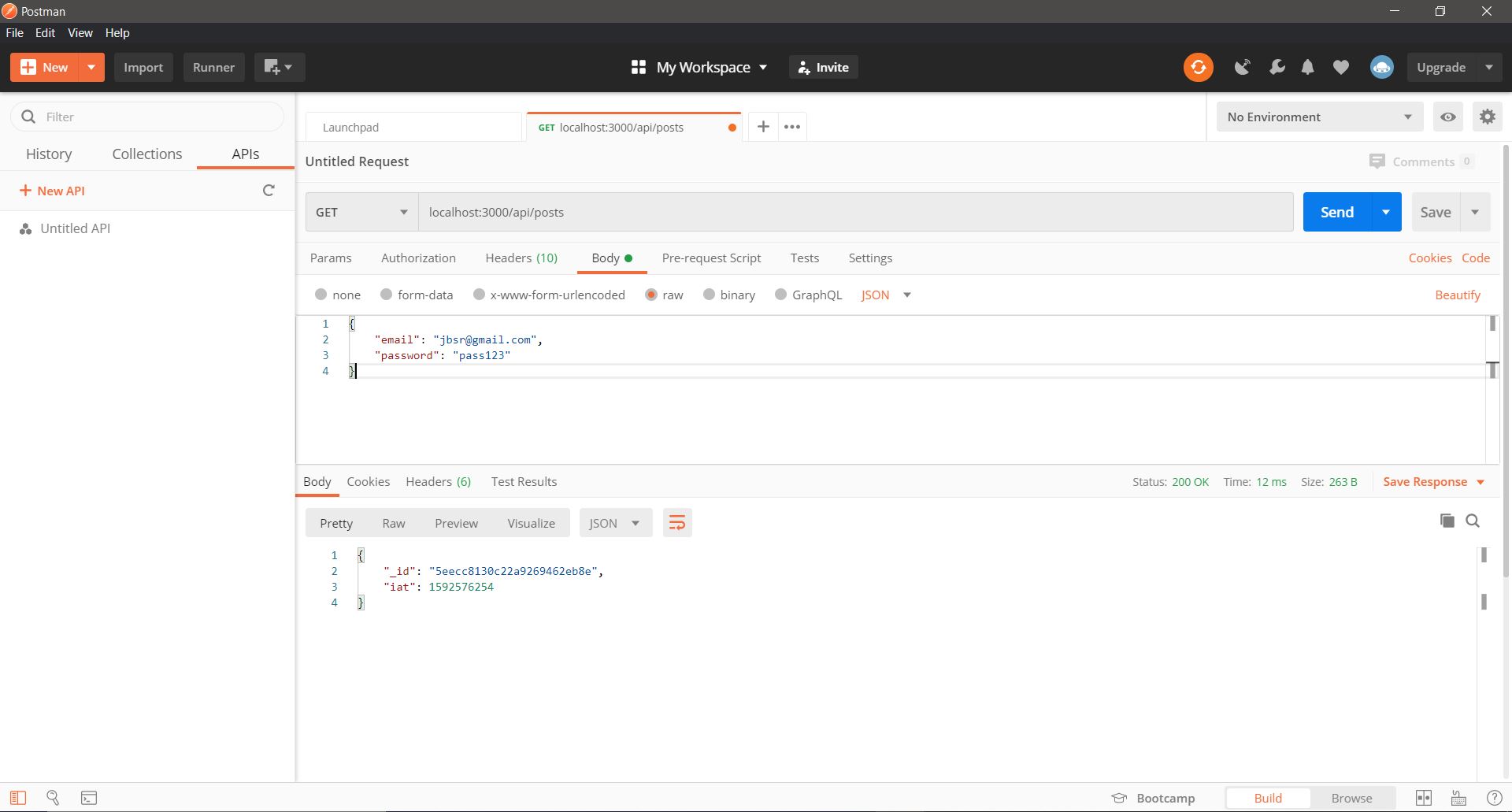Copy response body using the copy icon

[1447, 521]
